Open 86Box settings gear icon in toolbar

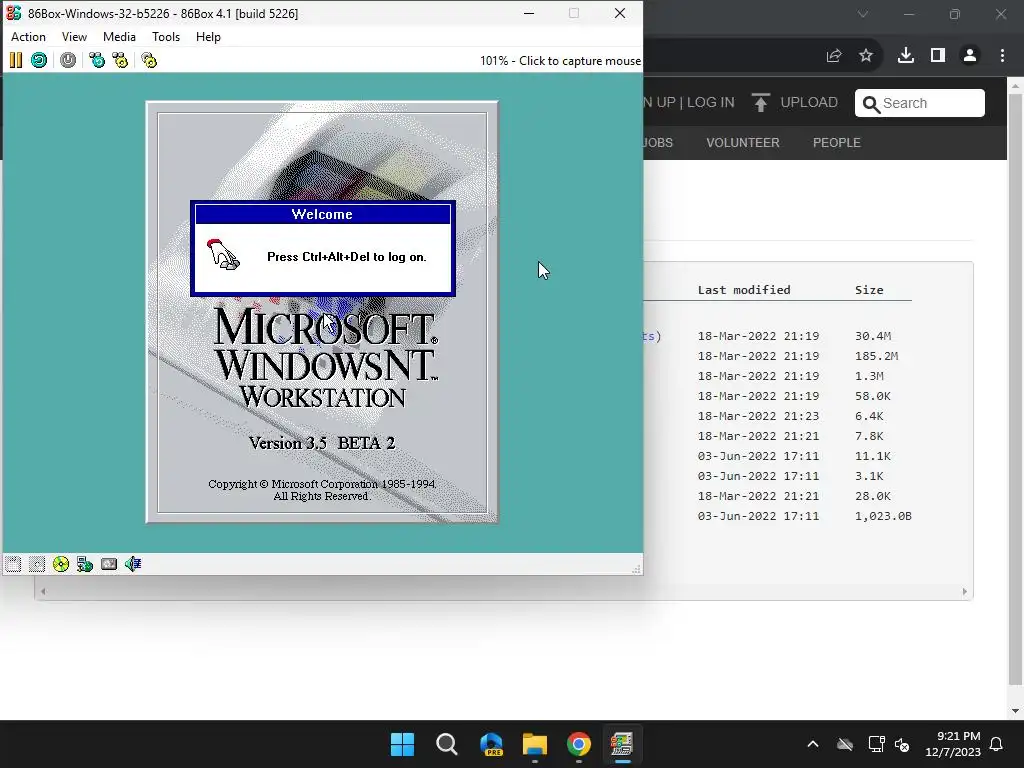(149, 61)
